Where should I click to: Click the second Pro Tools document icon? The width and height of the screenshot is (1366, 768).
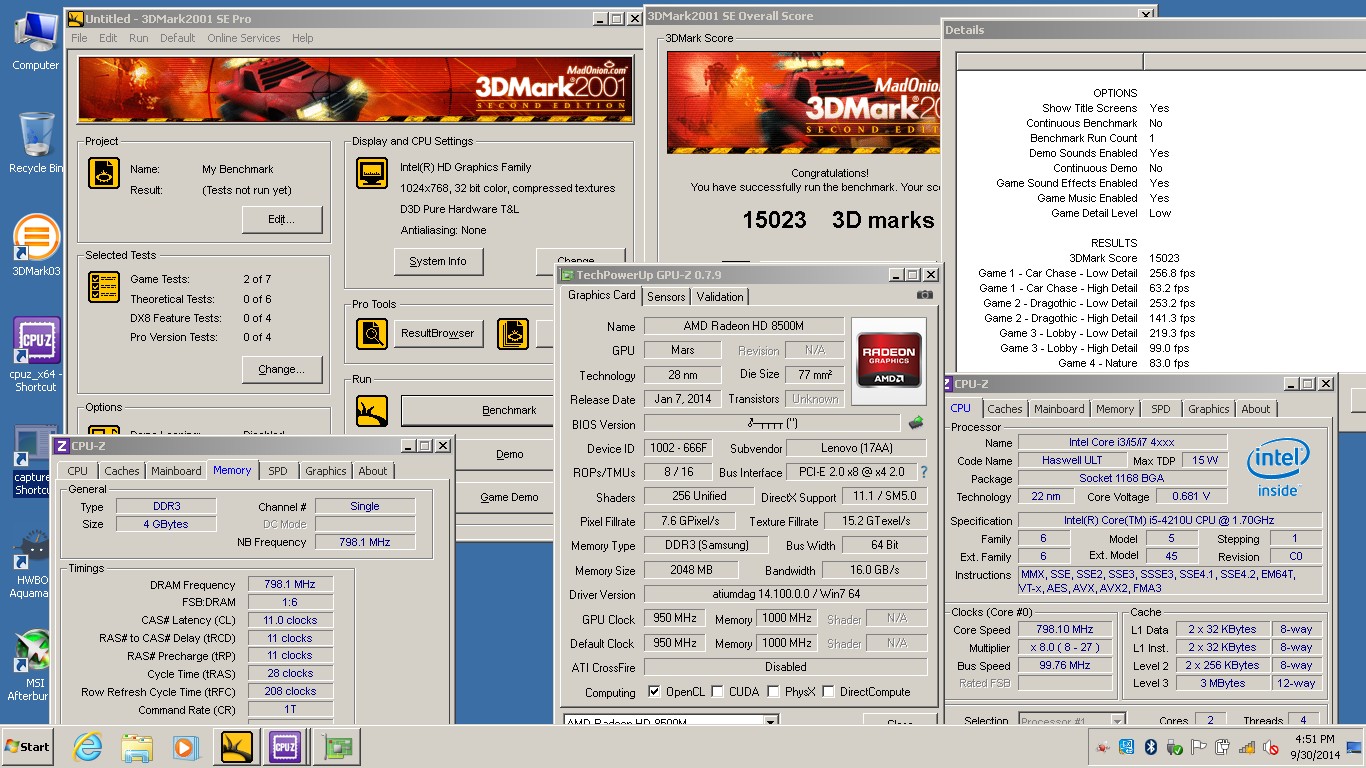click(513, 333)
